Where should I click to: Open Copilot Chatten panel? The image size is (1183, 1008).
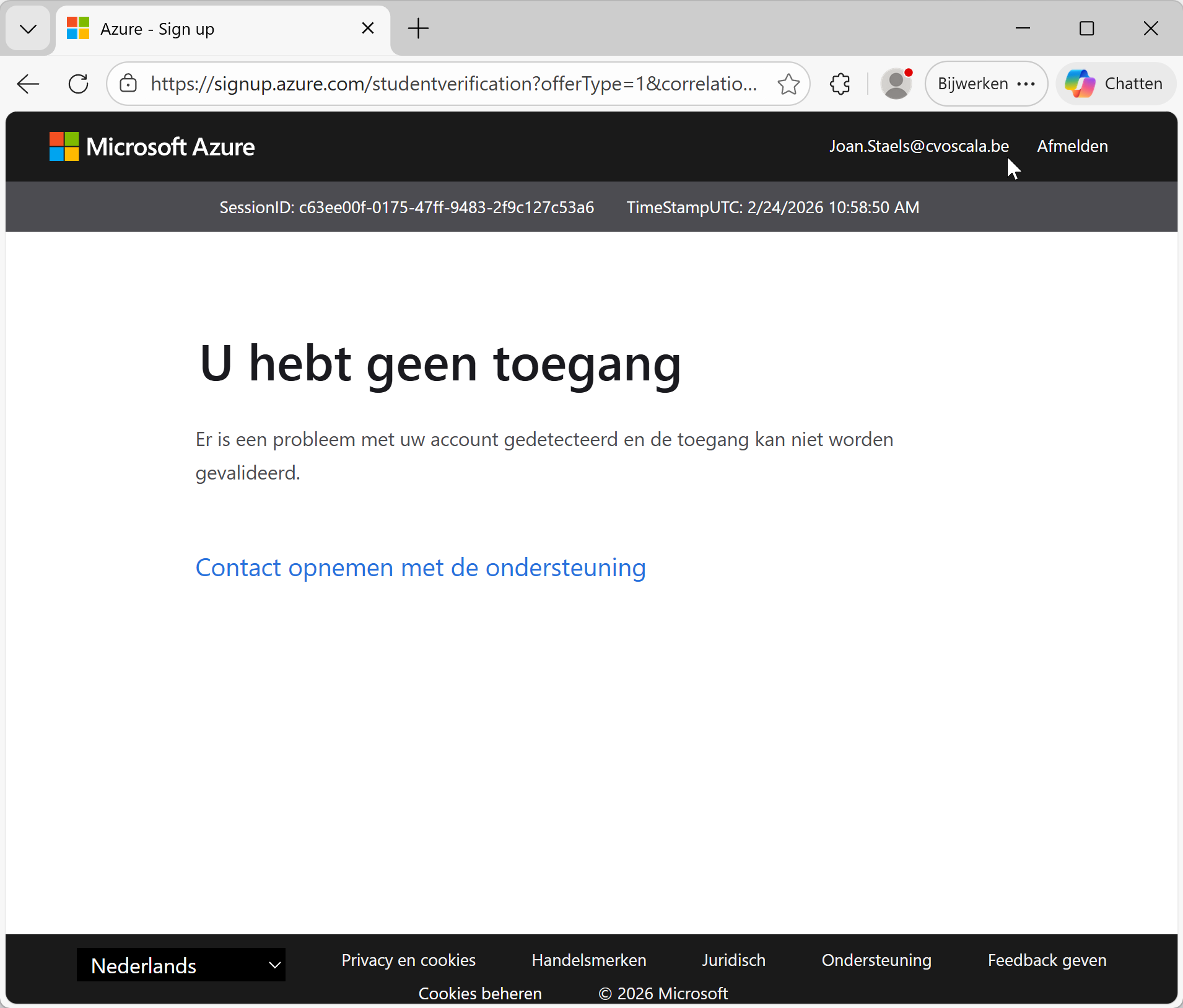pyautogui.click(x=1115, y=84)
